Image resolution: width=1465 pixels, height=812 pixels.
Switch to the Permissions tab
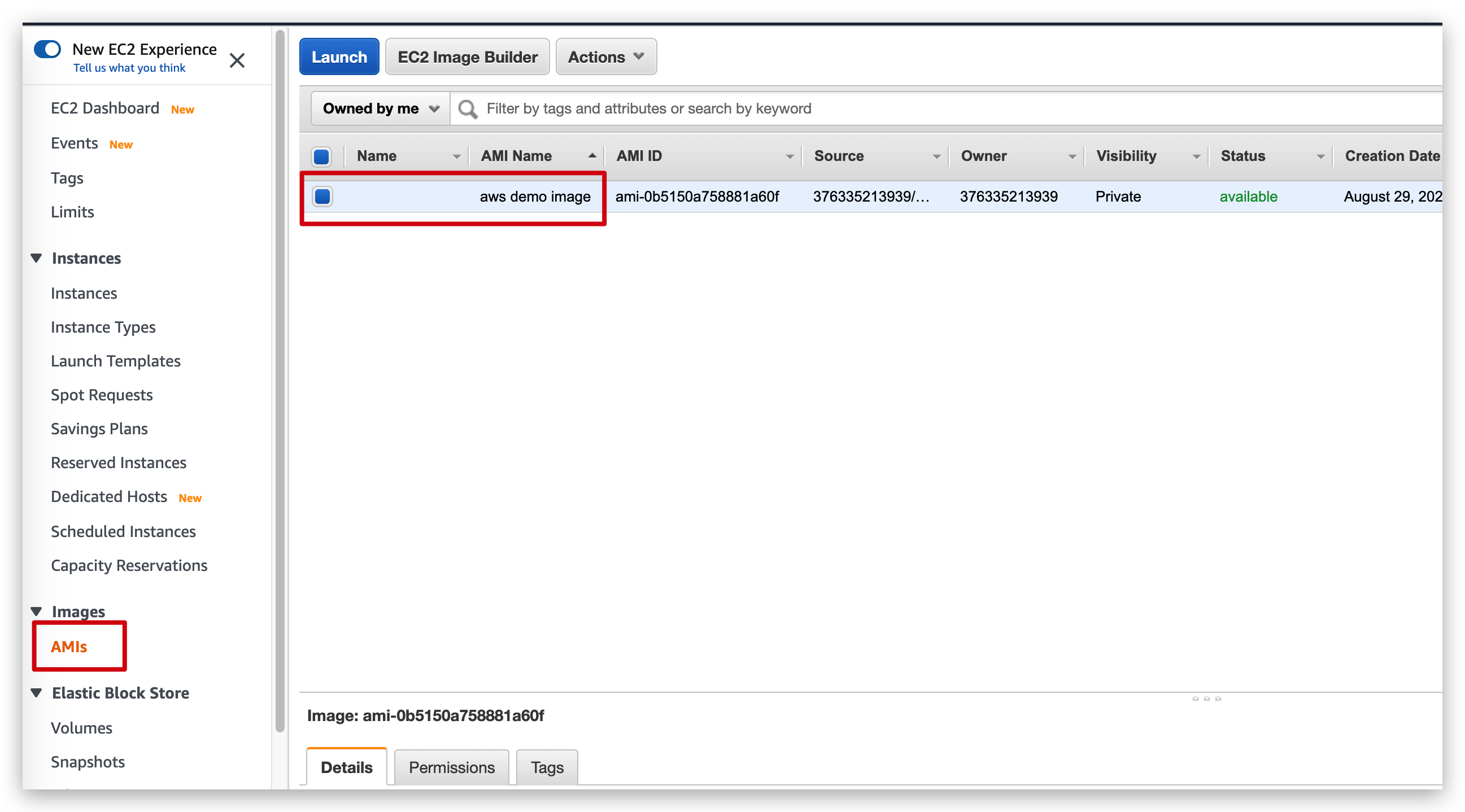point(452,767)
